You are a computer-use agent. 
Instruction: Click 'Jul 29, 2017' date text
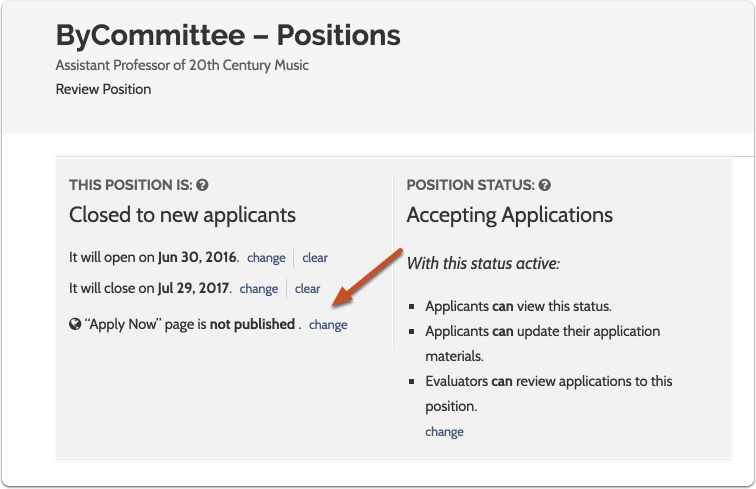[x=194, y=288]
